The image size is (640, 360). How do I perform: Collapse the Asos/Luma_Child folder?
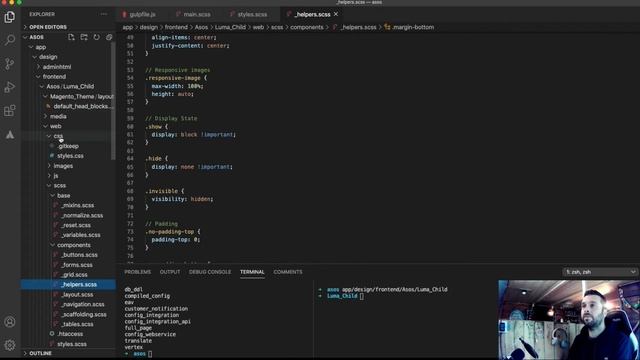click(68, 87)
